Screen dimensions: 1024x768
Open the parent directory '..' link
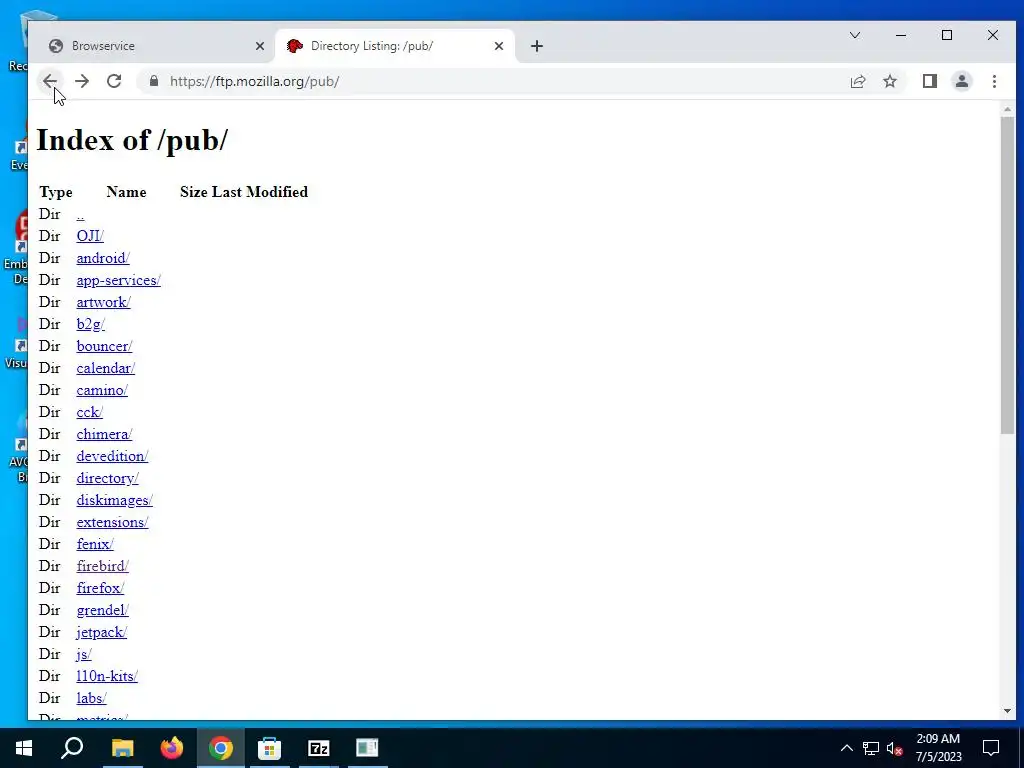pyautogui.click(x=80, y=214)
